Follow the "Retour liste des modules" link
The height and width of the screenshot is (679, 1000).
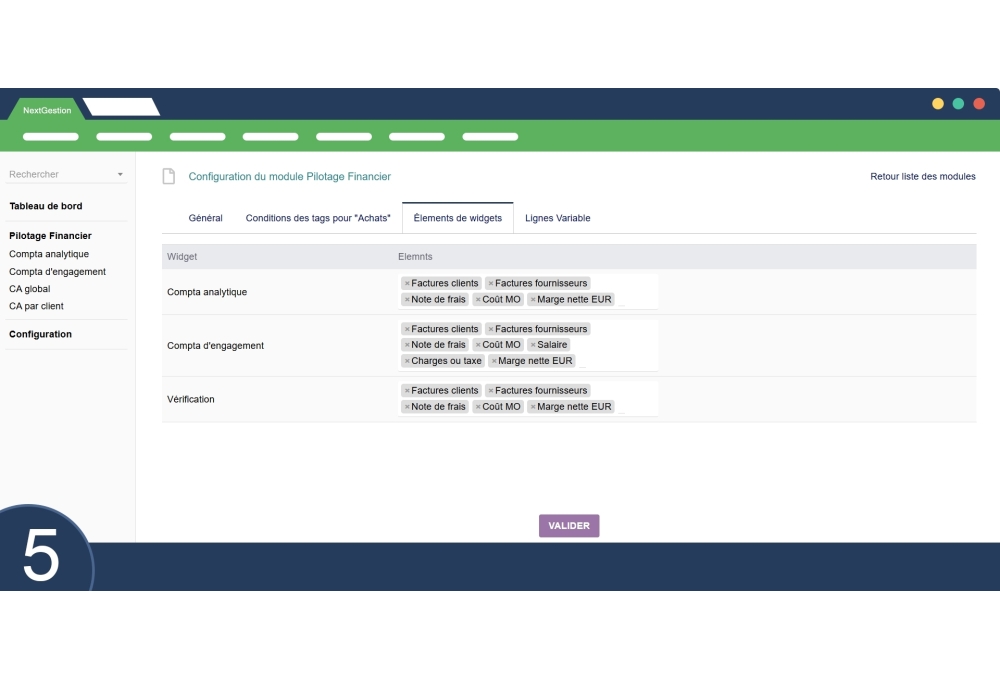click(922, 176)
